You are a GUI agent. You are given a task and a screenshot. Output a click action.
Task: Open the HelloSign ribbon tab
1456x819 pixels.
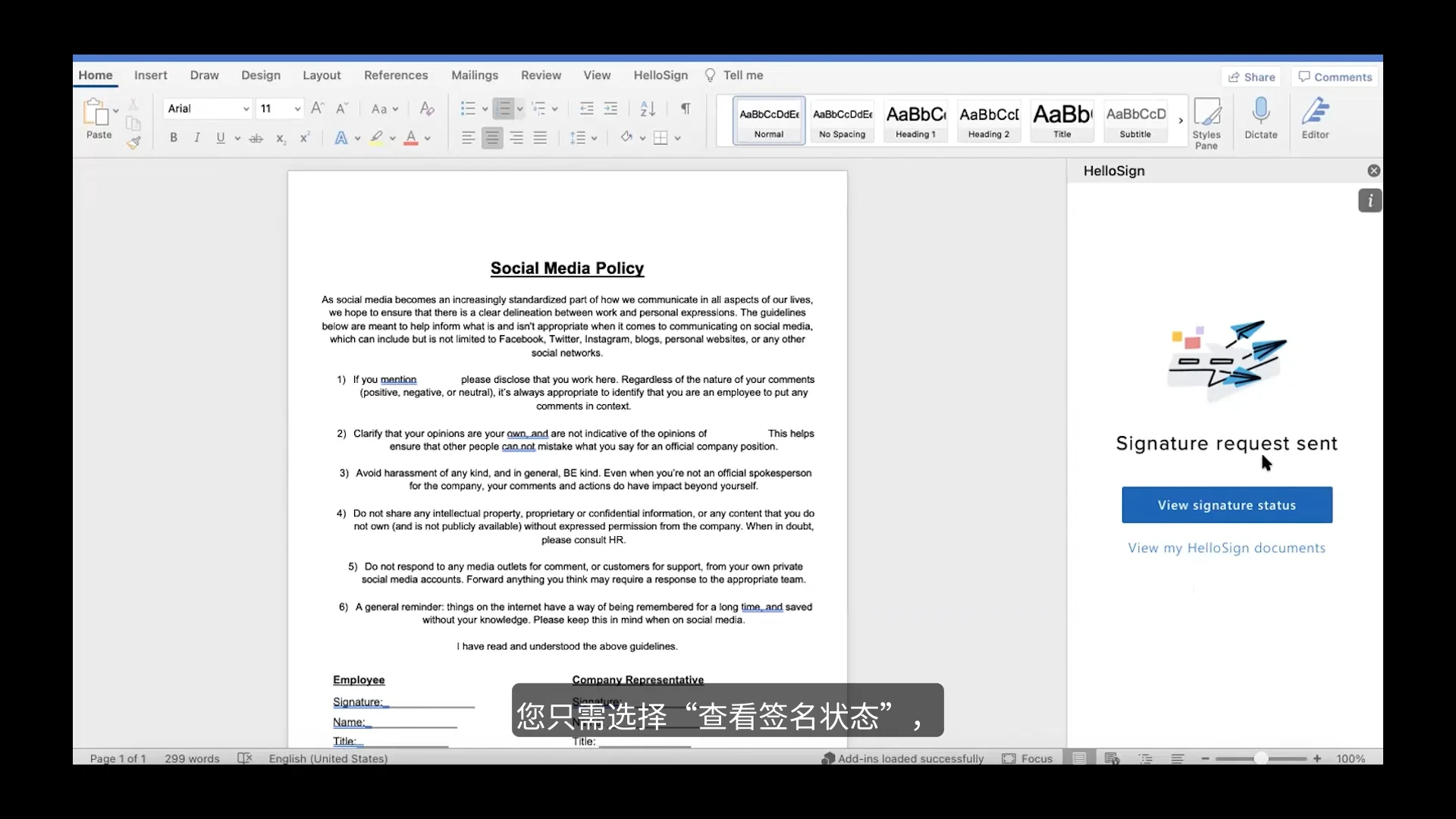(x=659, y=75)
